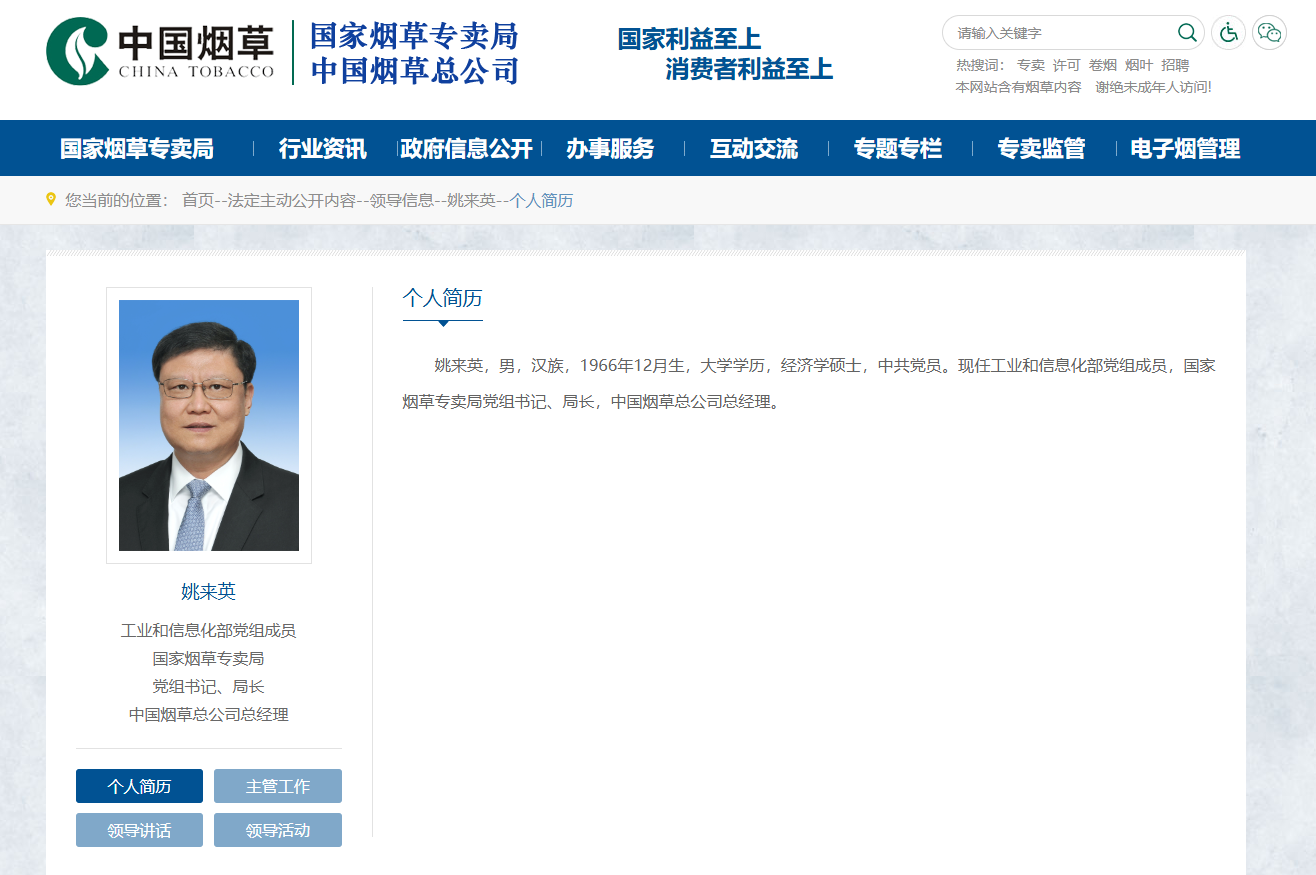Click the slogan 国家利益至上
Image resolution: width=1316 pixels, height=875 pixels.
pyautogui.click(x=689, y=39)
